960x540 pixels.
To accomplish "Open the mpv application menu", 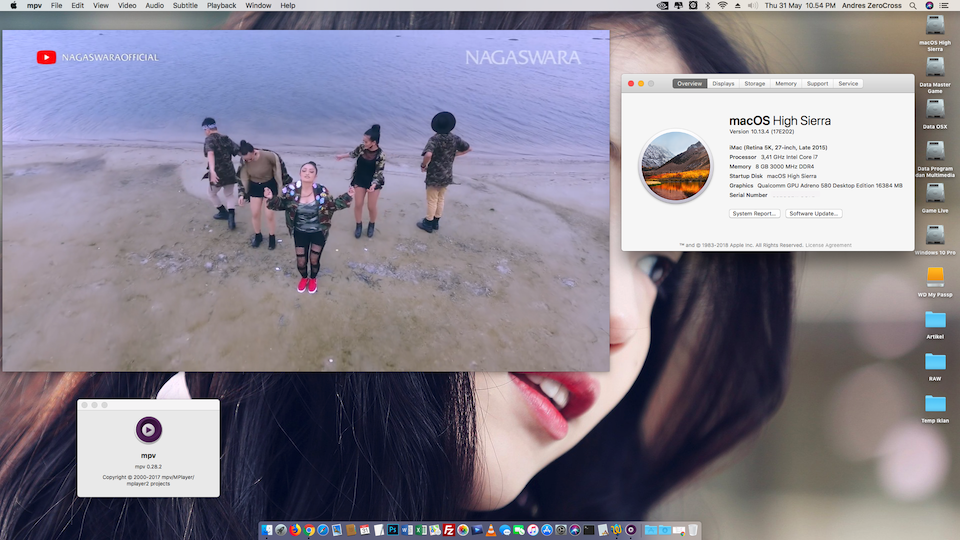I will tap(34, 6).
